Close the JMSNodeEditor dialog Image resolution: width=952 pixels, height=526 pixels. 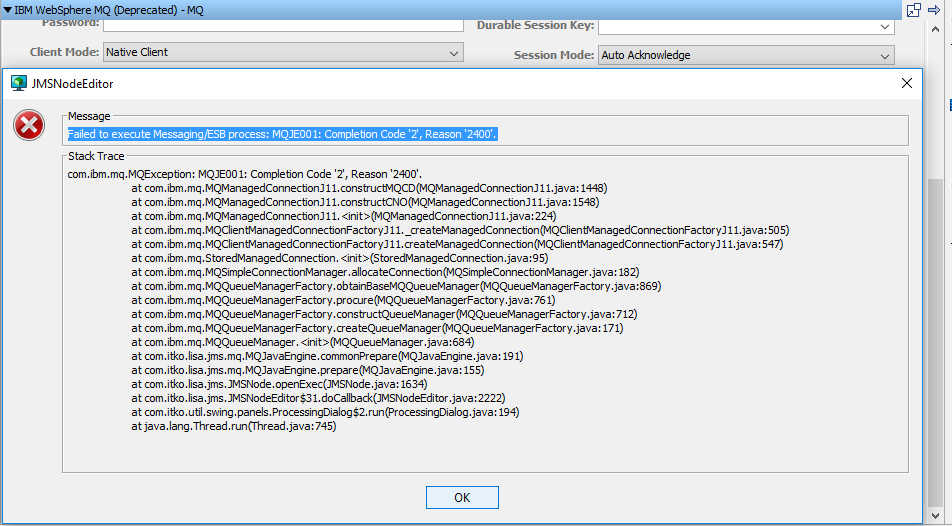coord(906,83)
